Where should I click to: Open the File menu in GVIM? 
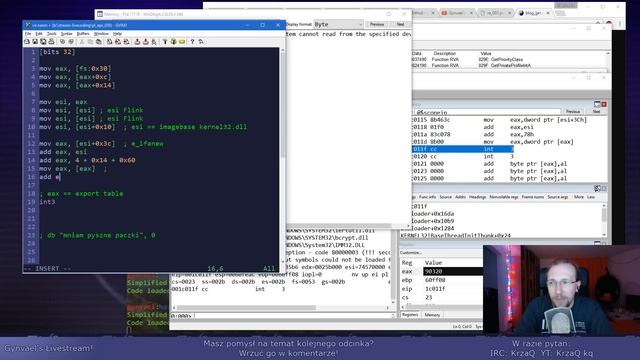coord(28,34)
